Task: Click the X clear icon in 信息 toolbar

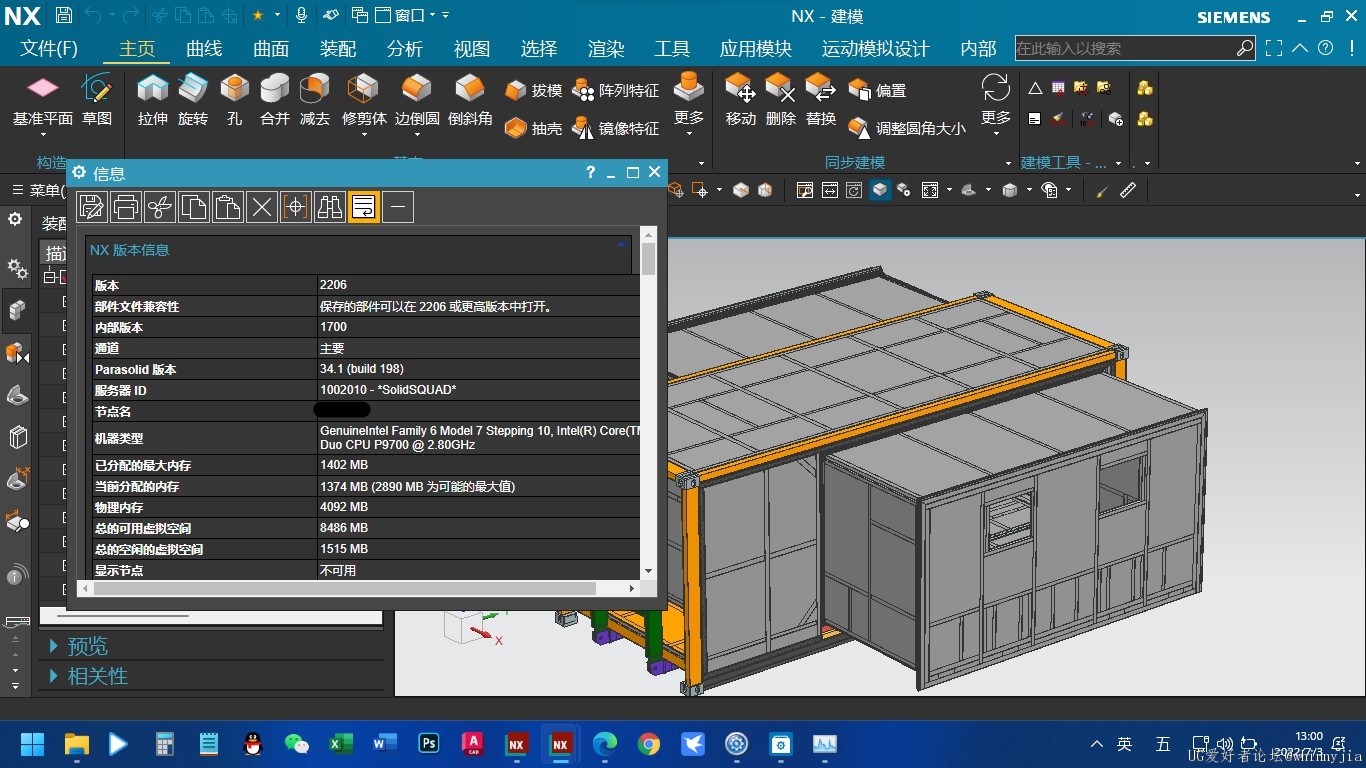Action: point(261,207)
